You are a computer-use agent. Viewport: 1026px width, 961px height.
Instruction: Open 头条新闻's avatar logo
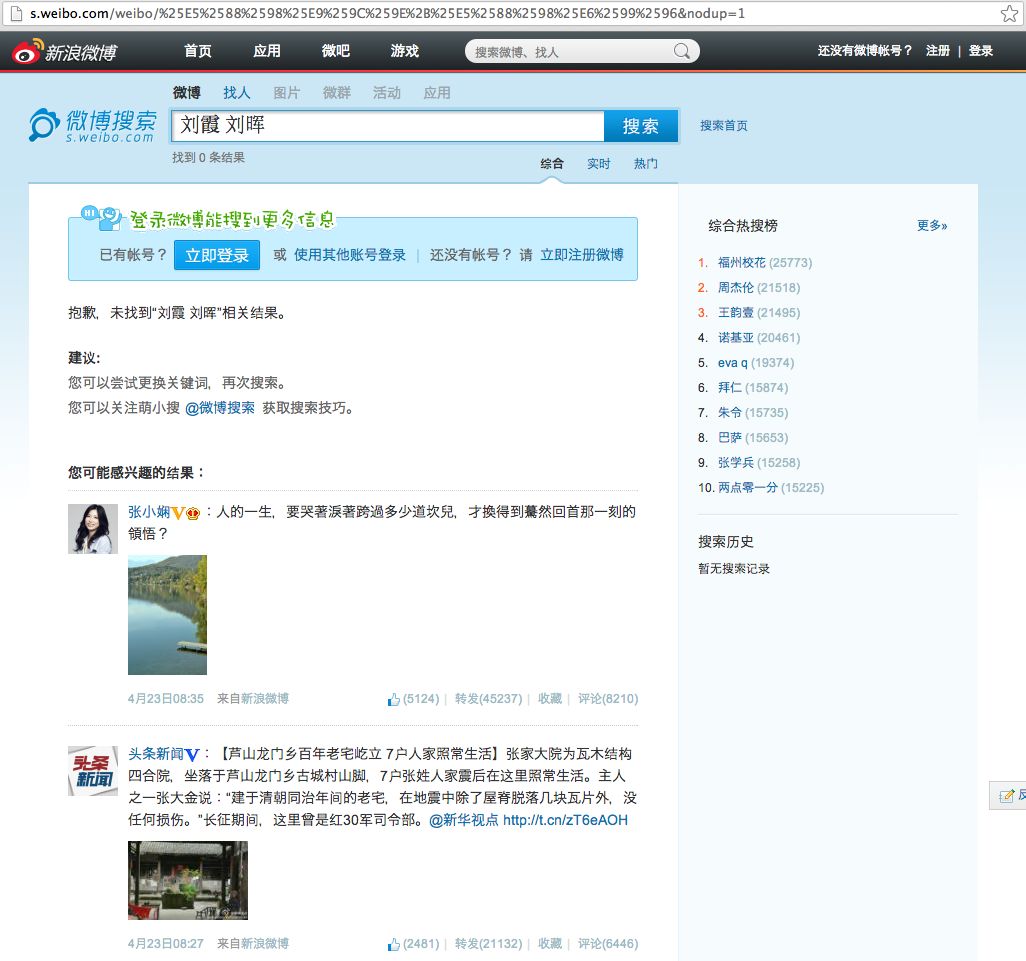pos(93,771)
